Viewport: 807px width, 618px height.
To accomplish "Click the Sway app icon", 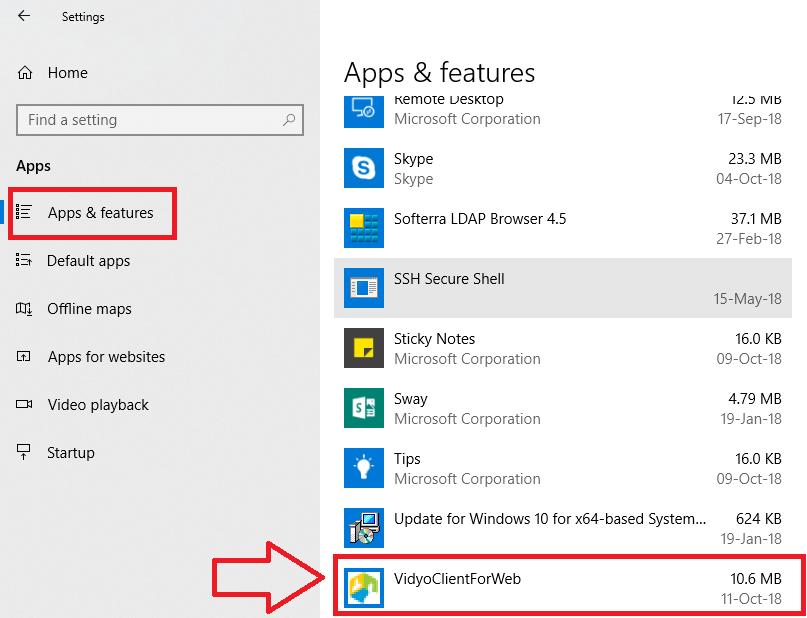I will click(364, 408).
